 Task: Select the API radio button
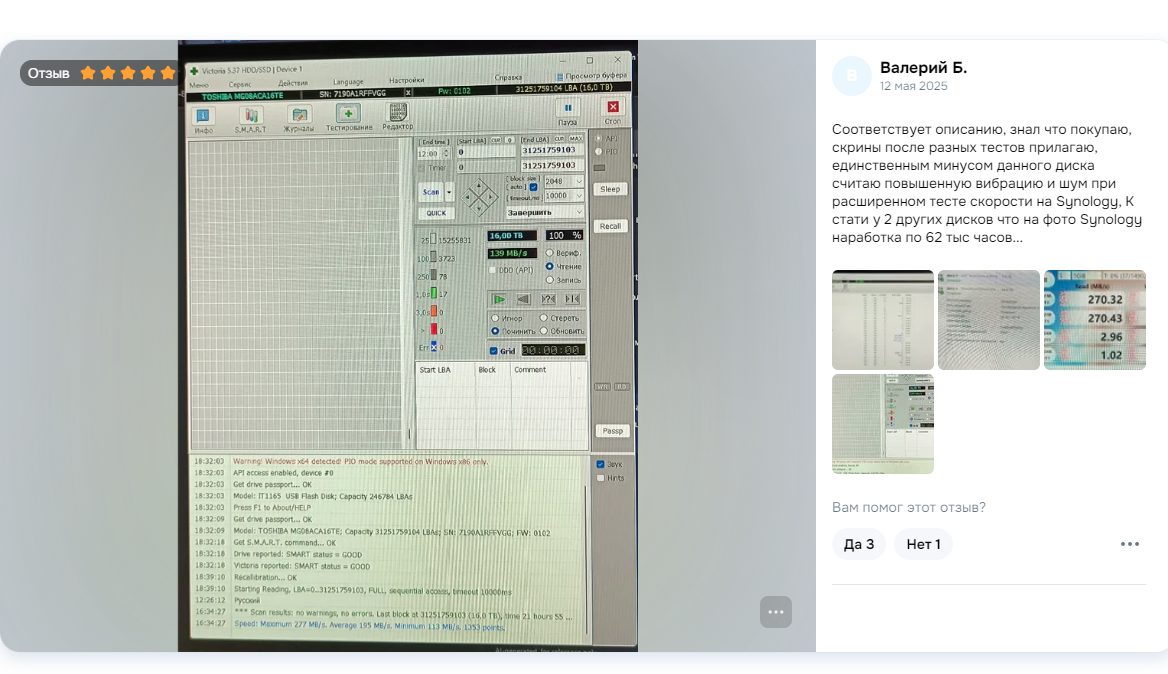pos(599,139)
